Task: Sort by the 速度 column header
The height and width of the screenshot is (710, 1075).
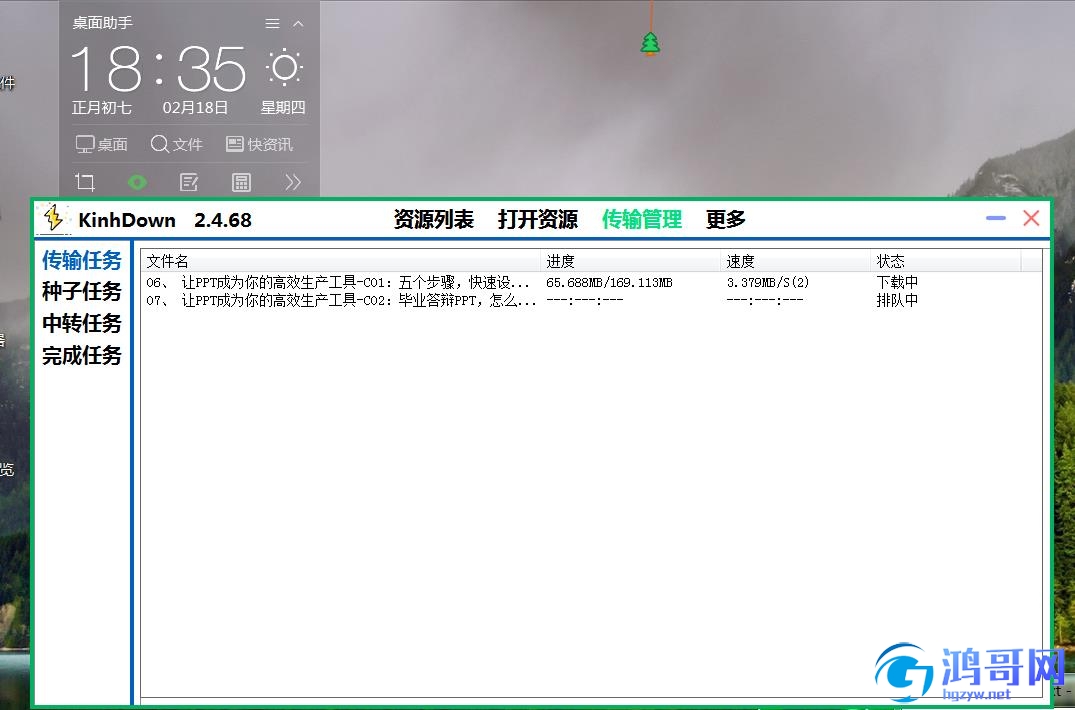Action: click(x=796, y=261)
